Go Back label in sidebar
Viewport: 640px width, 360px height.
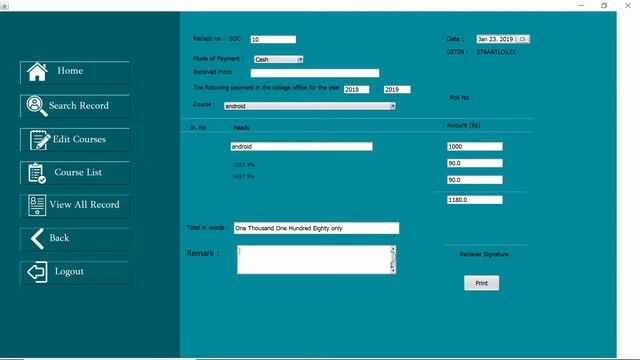(59, 238)
